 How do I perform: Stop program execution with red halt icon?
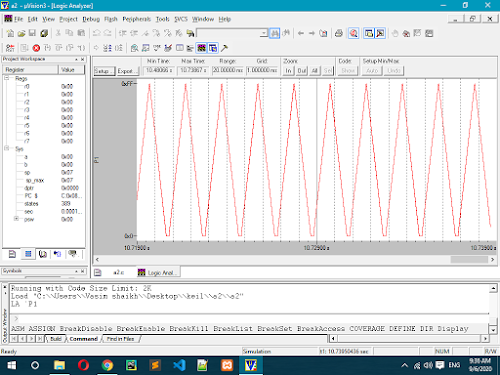(x=36, y=48)
